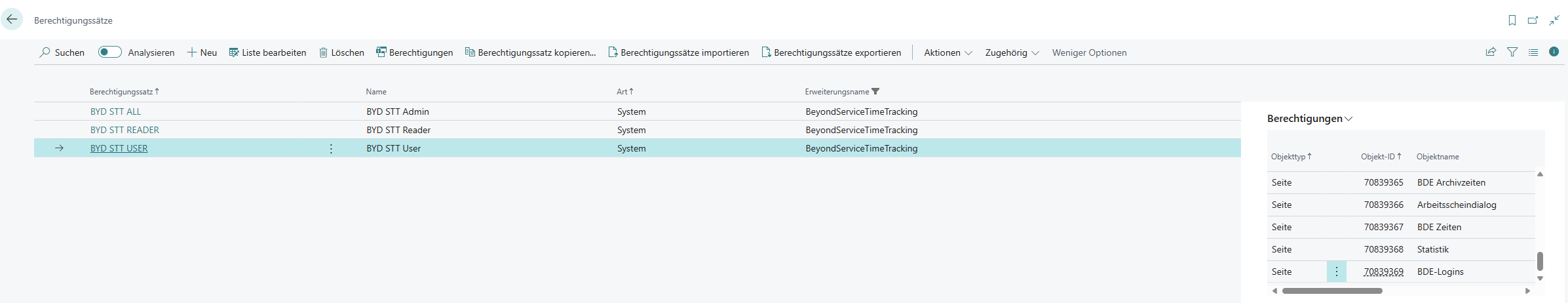Screen dimensions: 1568x303
Task: Open Berechtigungen action
Action: pos(414,52)
